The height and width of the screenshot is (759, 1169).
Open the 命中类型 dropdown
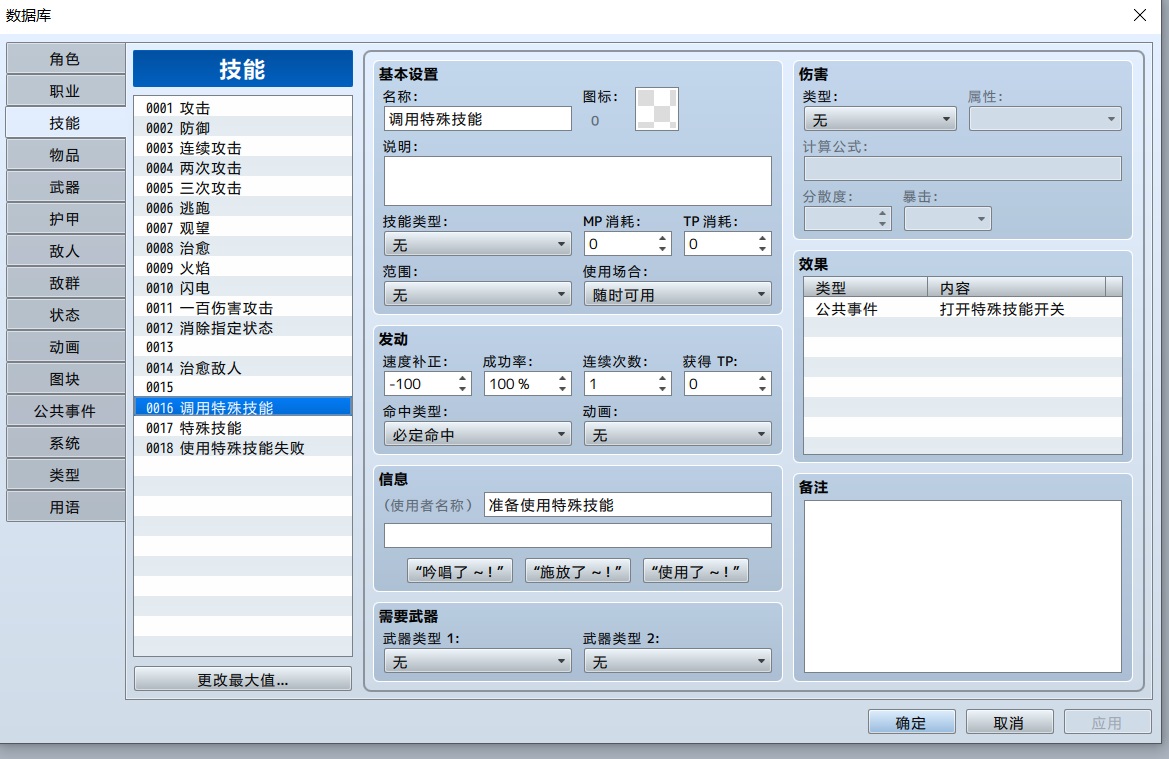coord(477,435)
